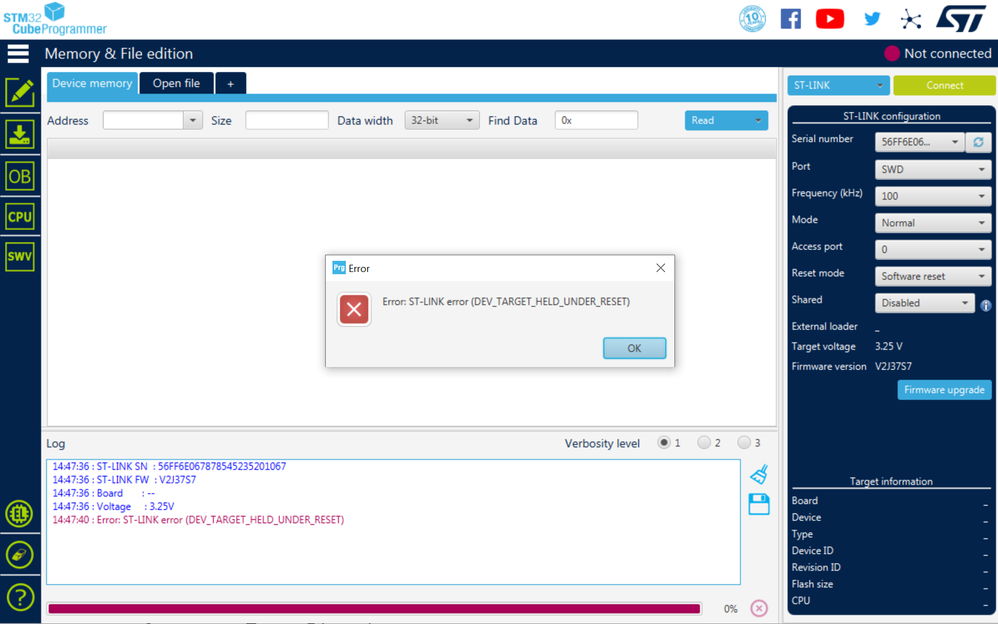Click the ST logo
Viewport: 998px width, 624px height.
pyautogui.click(x=961, y=19)
